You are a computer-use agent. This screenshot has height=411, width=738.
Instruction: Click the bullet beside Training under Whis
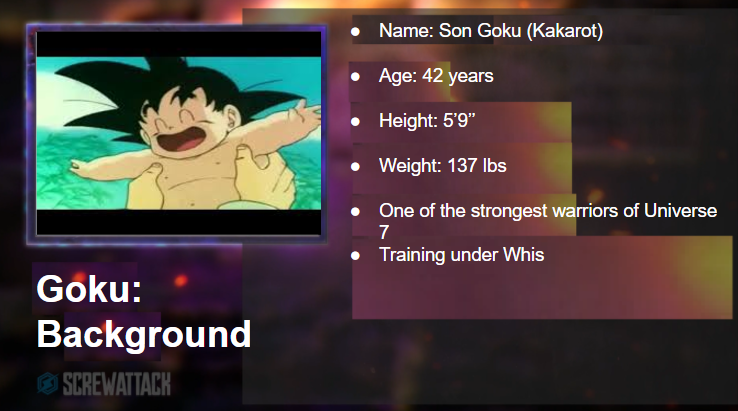coord(355,256)
